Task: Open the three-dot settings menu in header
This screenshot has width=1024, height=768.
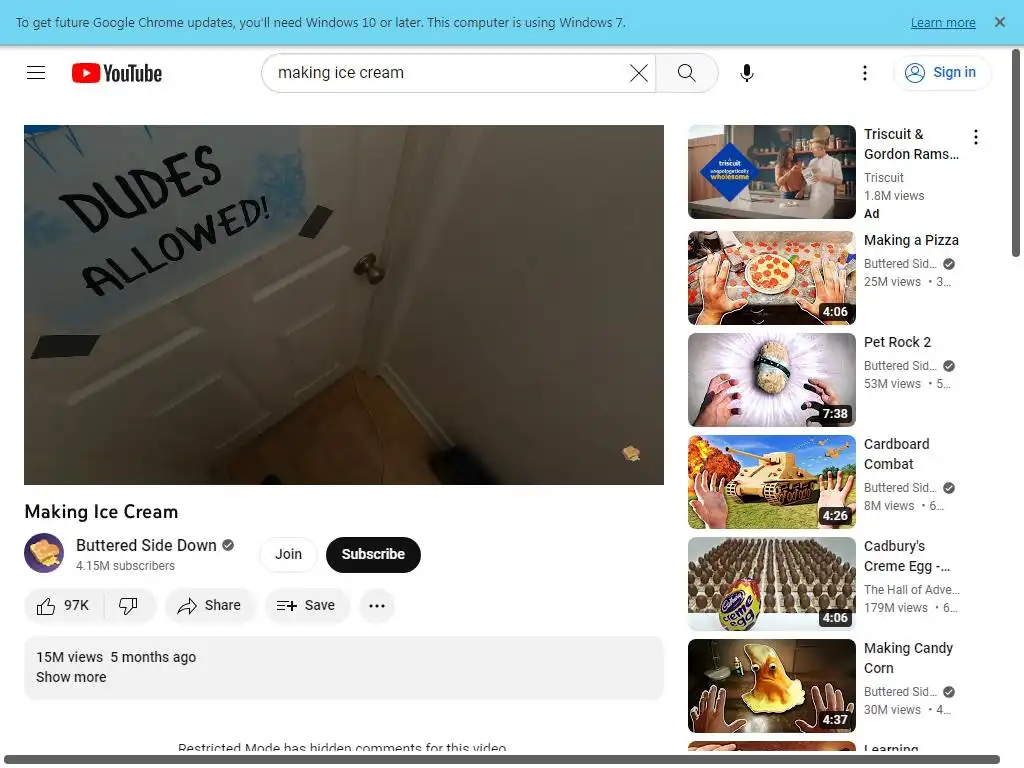Action: (865, 73)
